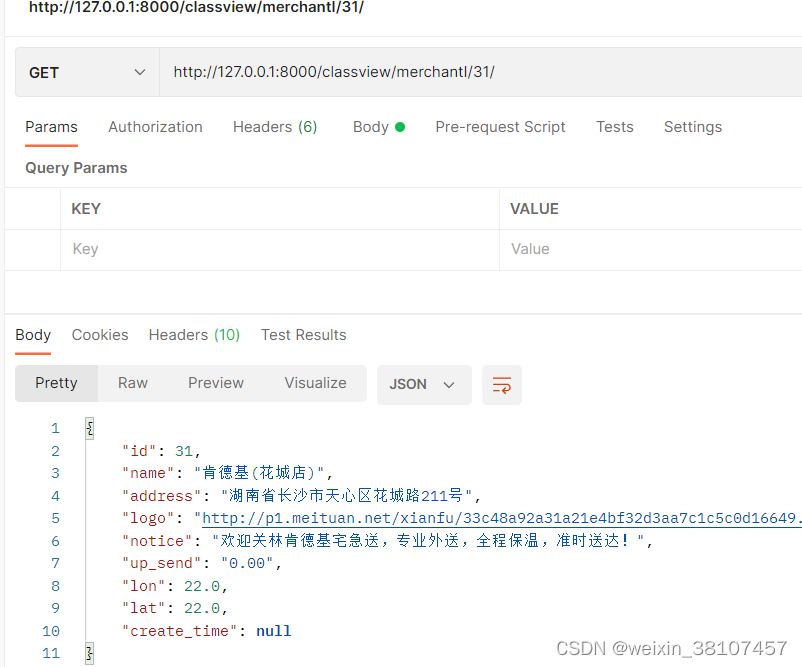Click the Visualize response option
This screenshot has width=802, height=667.
(315, 383)
